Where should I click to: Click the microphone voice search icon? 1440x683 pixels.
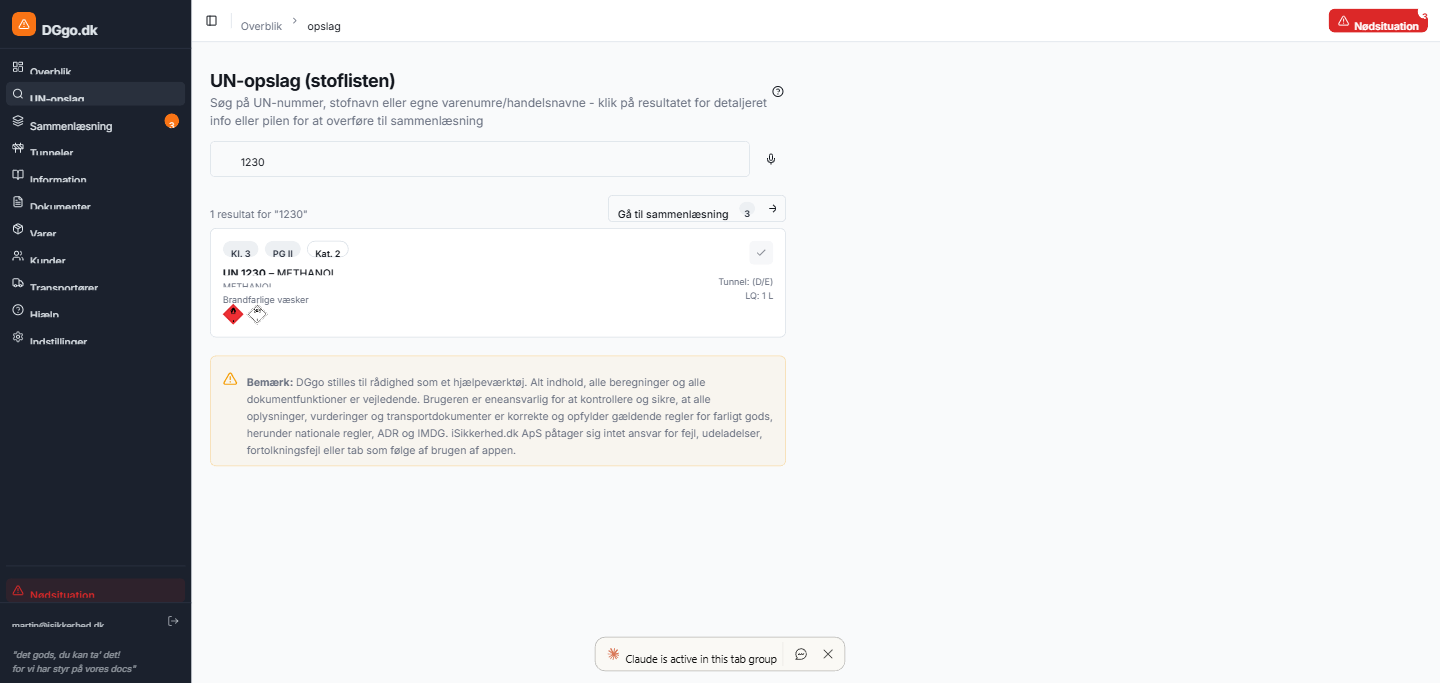(x=771, y=159)
